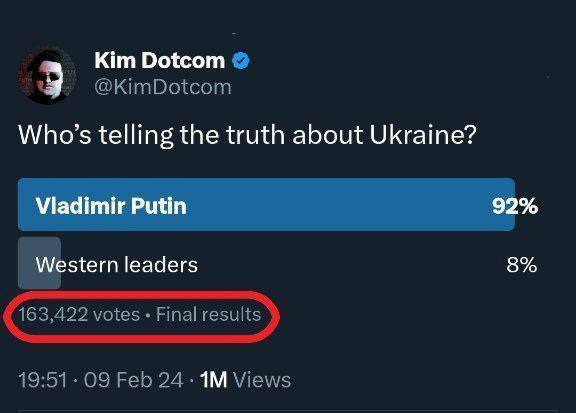Click the 8% result figure
Image resolution: width=576 pixels, height=413 pixels.
[x=522, y=265]
